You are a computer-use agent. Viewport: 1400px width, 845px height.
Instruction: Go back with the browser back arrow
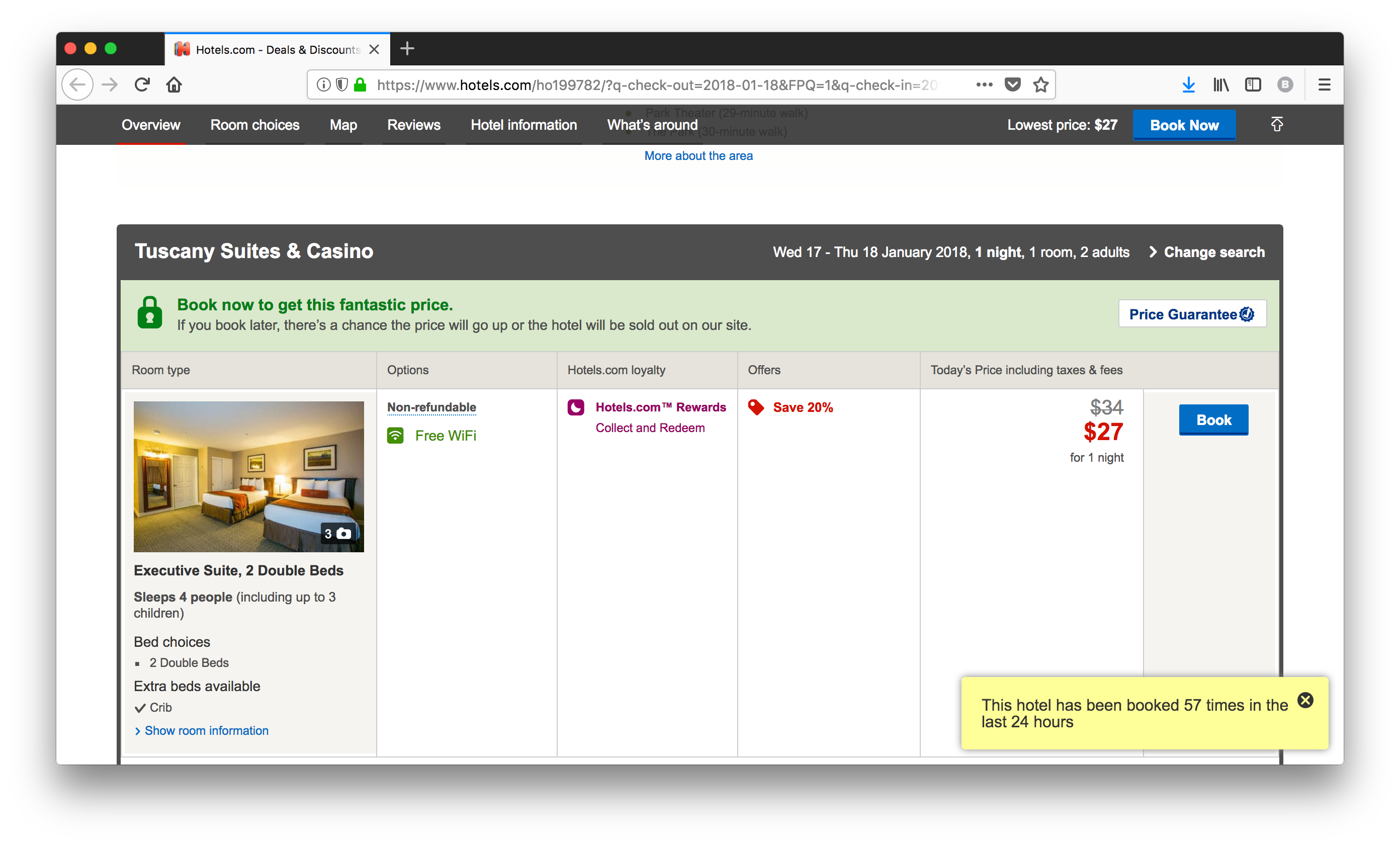coord(77,84)
